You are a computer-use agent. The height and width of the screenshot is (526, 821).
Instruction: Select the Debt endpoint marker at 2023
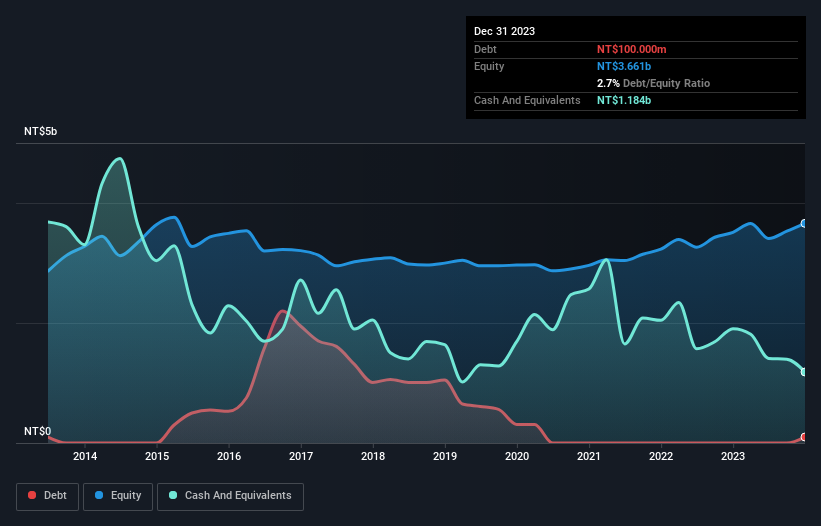coord(804,437)
